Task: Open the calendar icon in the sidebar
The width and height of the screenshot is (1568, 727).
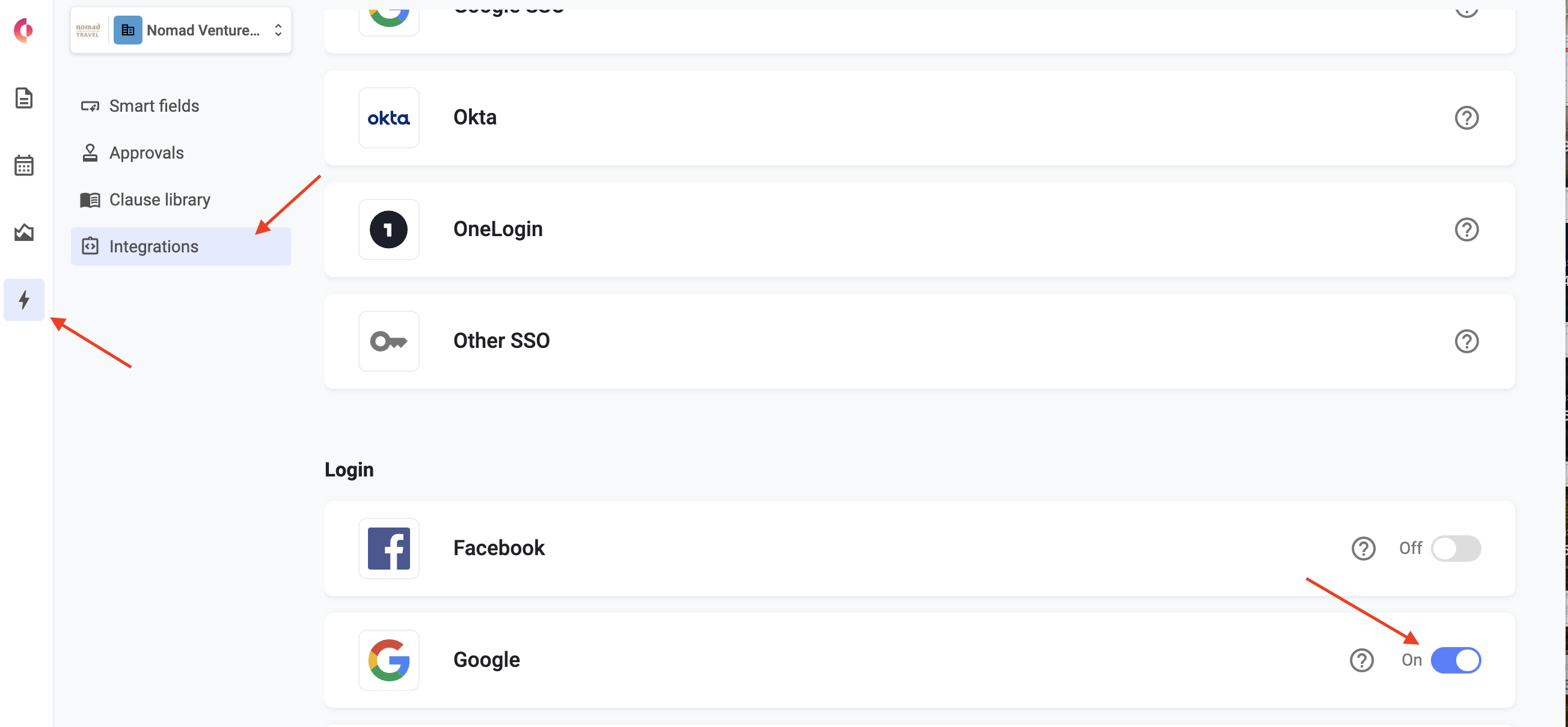Action: (x=23, y=165)
